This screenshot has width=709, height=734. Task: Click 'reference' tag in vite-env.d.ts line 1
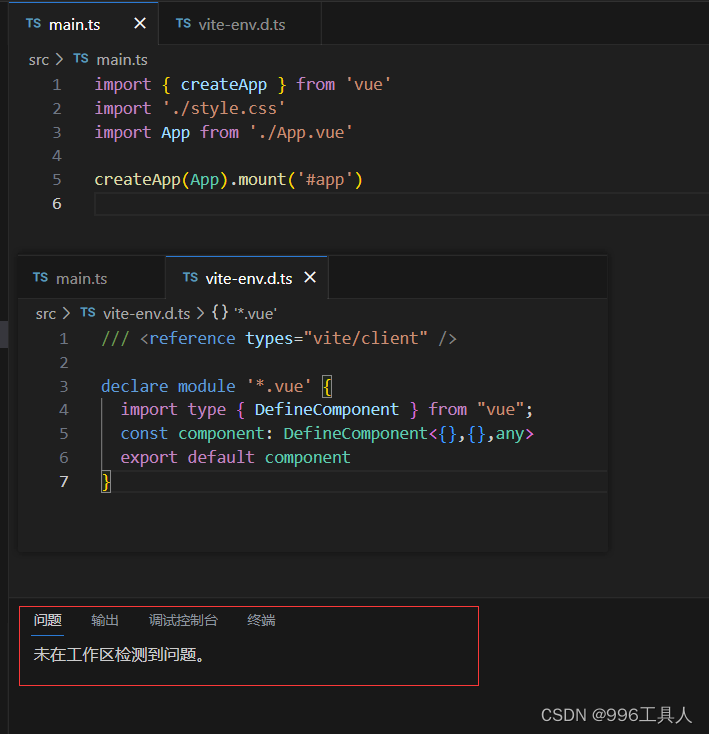click(192, 338)
